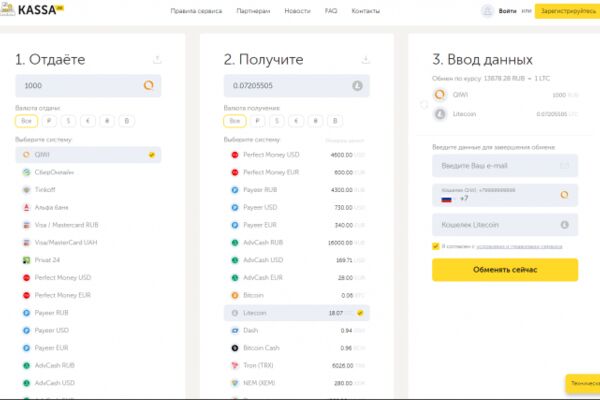Screen dimensions: 600x400
Task: Toggle the Я согласен agreement checkbox
Action: pyautogui.click(x=435, y=246)
